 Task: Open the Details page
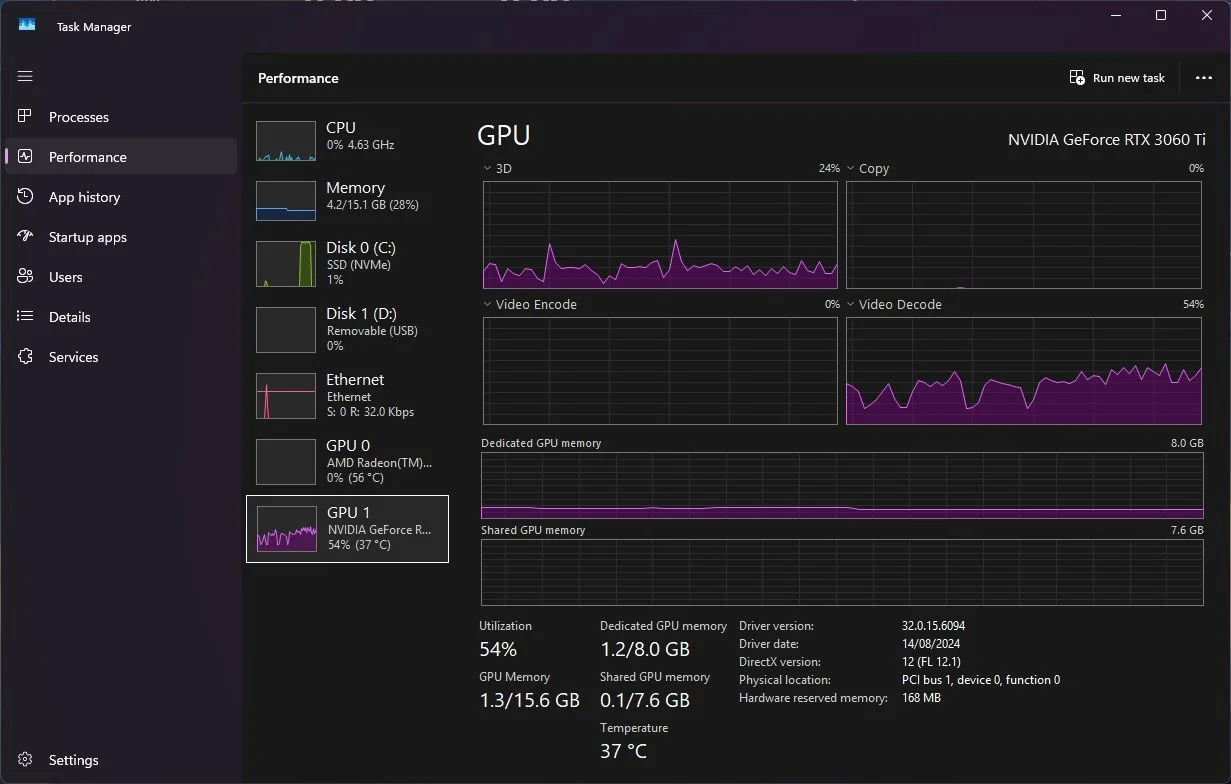[25, 317]
